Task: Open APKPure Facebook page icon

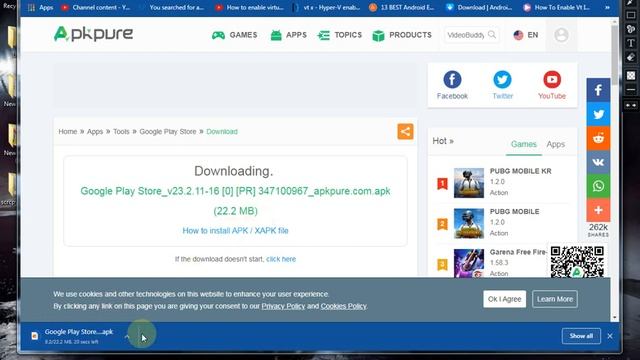Action: coord(452,80)
